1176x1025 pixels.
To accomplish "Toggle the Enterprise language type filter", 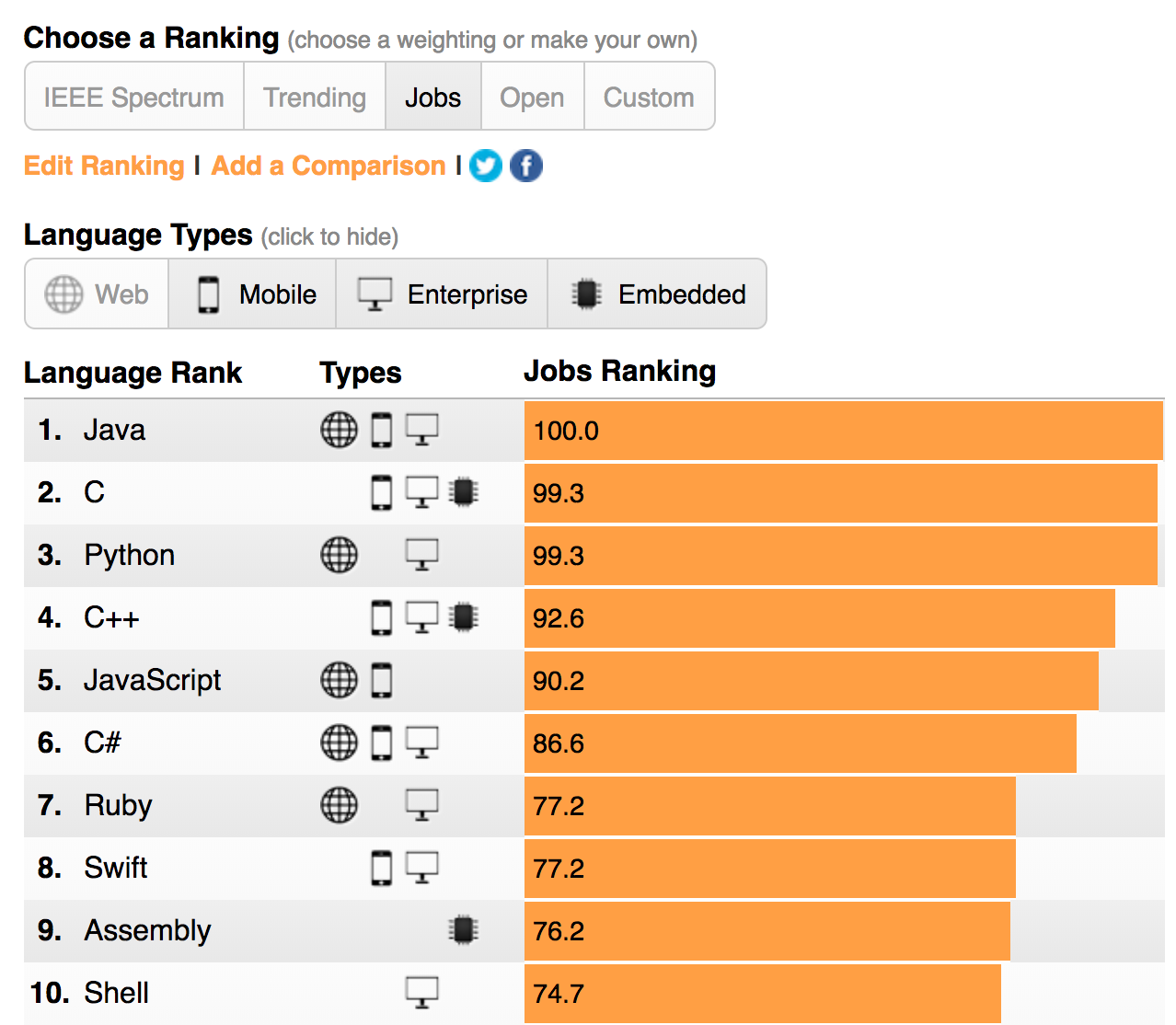I will click(442, 294).
